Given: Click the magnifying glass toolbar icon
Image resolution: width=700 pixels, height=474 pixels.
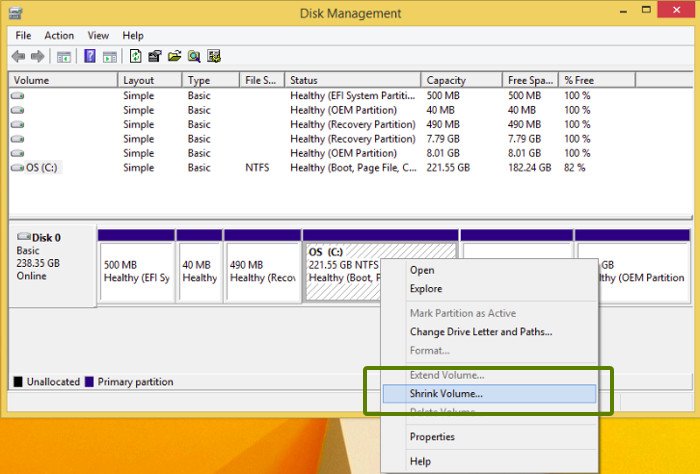Looking at the screenshot, I should pos(194,56).
